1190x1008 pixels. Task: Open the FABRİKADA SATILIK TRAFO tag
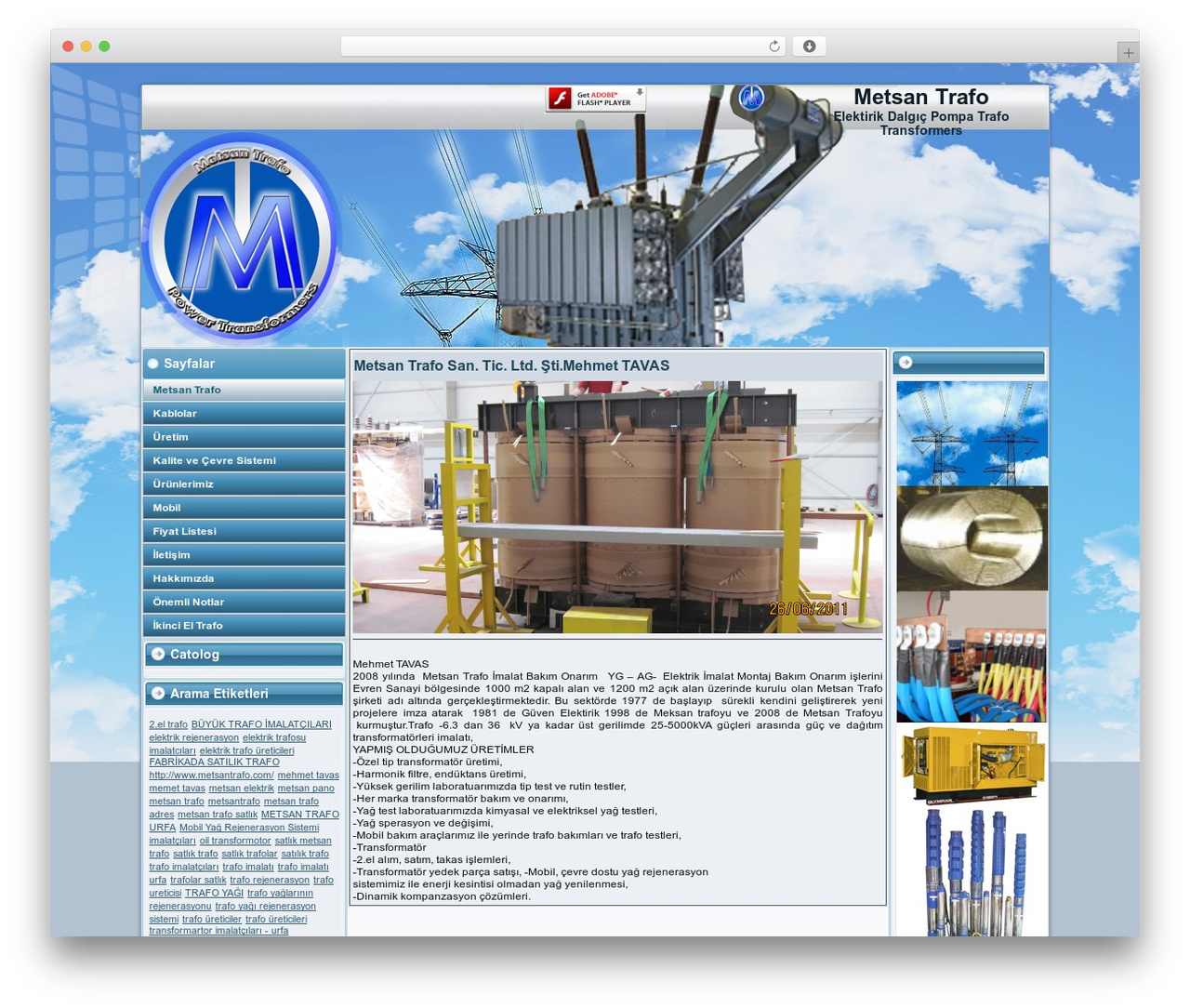(214, 762)
